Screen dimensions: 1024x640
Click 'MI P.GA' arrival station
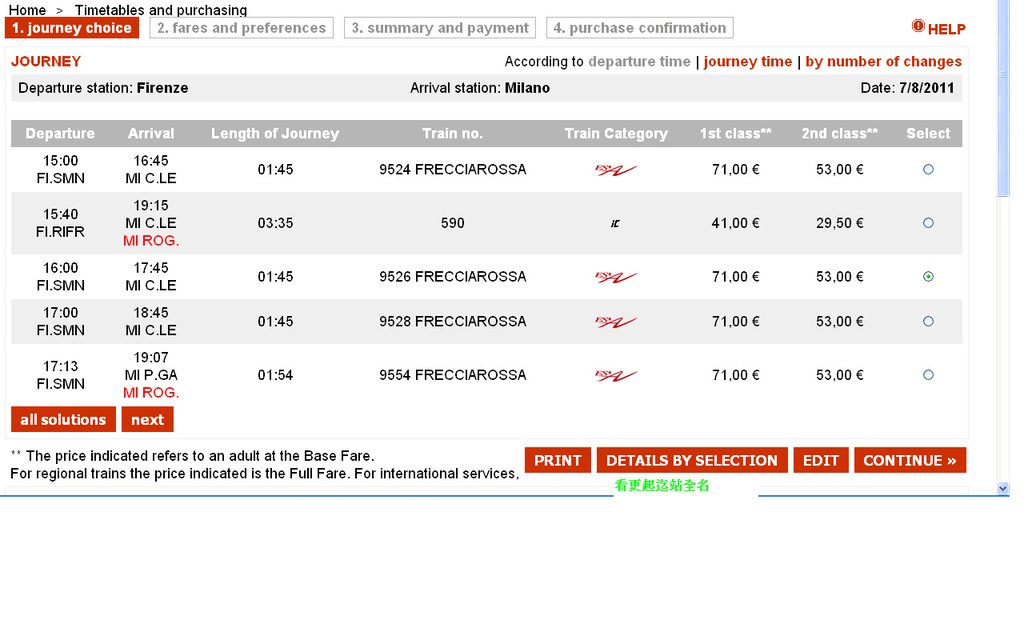[x=151, y=376]
